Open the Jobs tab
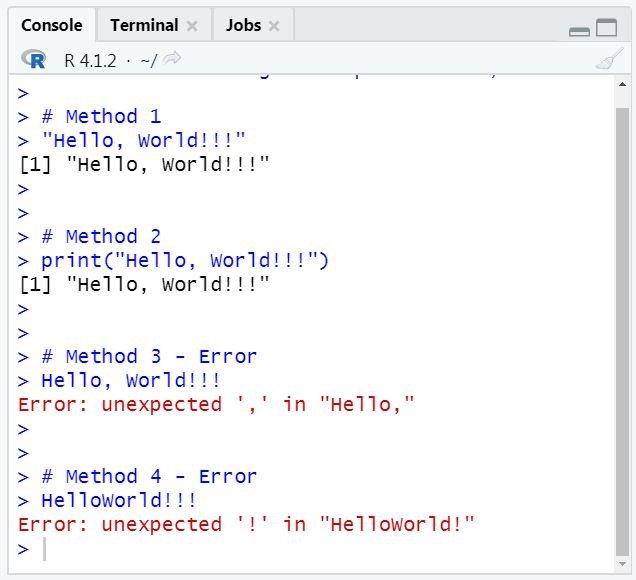 pyautogui.click(x=243, y=25)
